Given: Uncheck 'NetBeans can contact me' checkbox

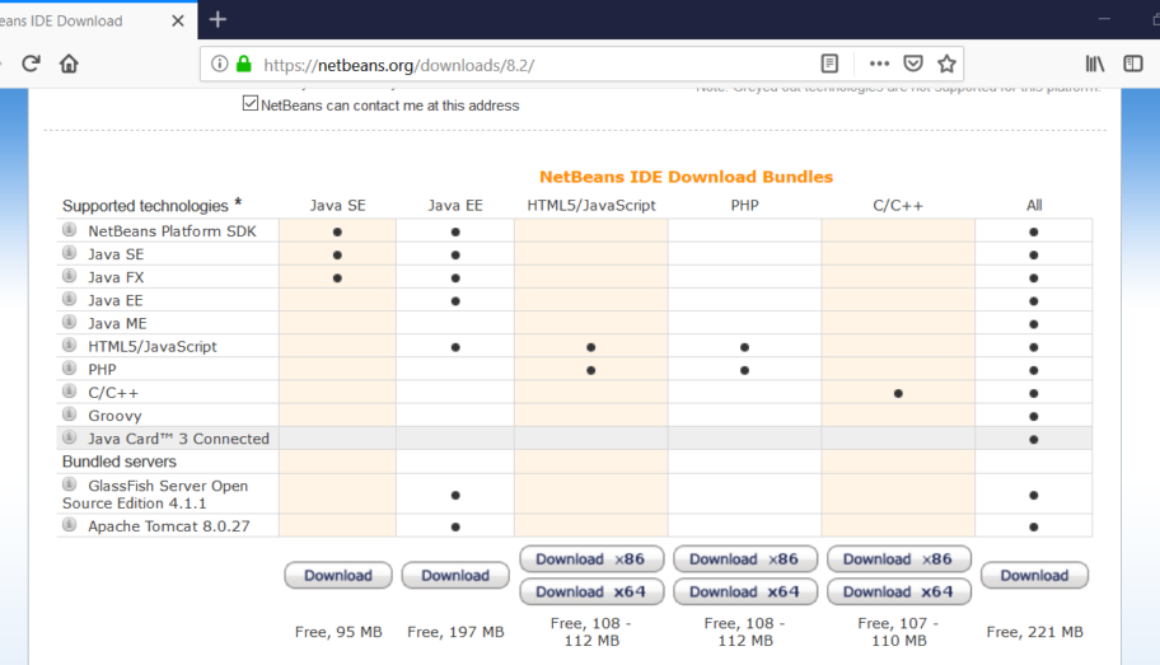Looking at the screenshot, I should (251, 104).
